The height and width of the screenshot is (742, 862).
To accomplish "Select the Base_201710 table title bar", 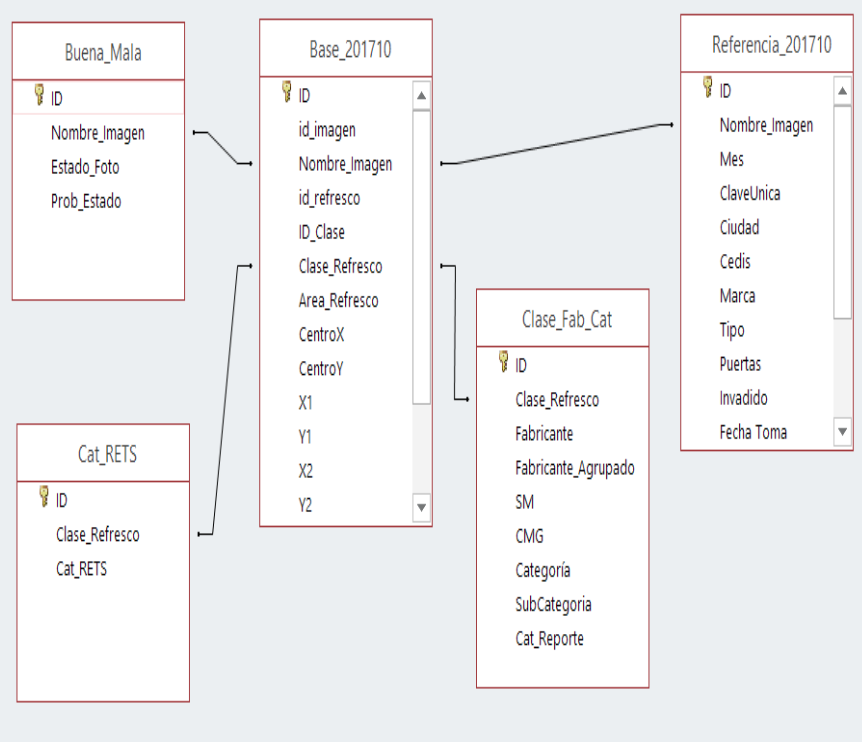I will [346, 49].
